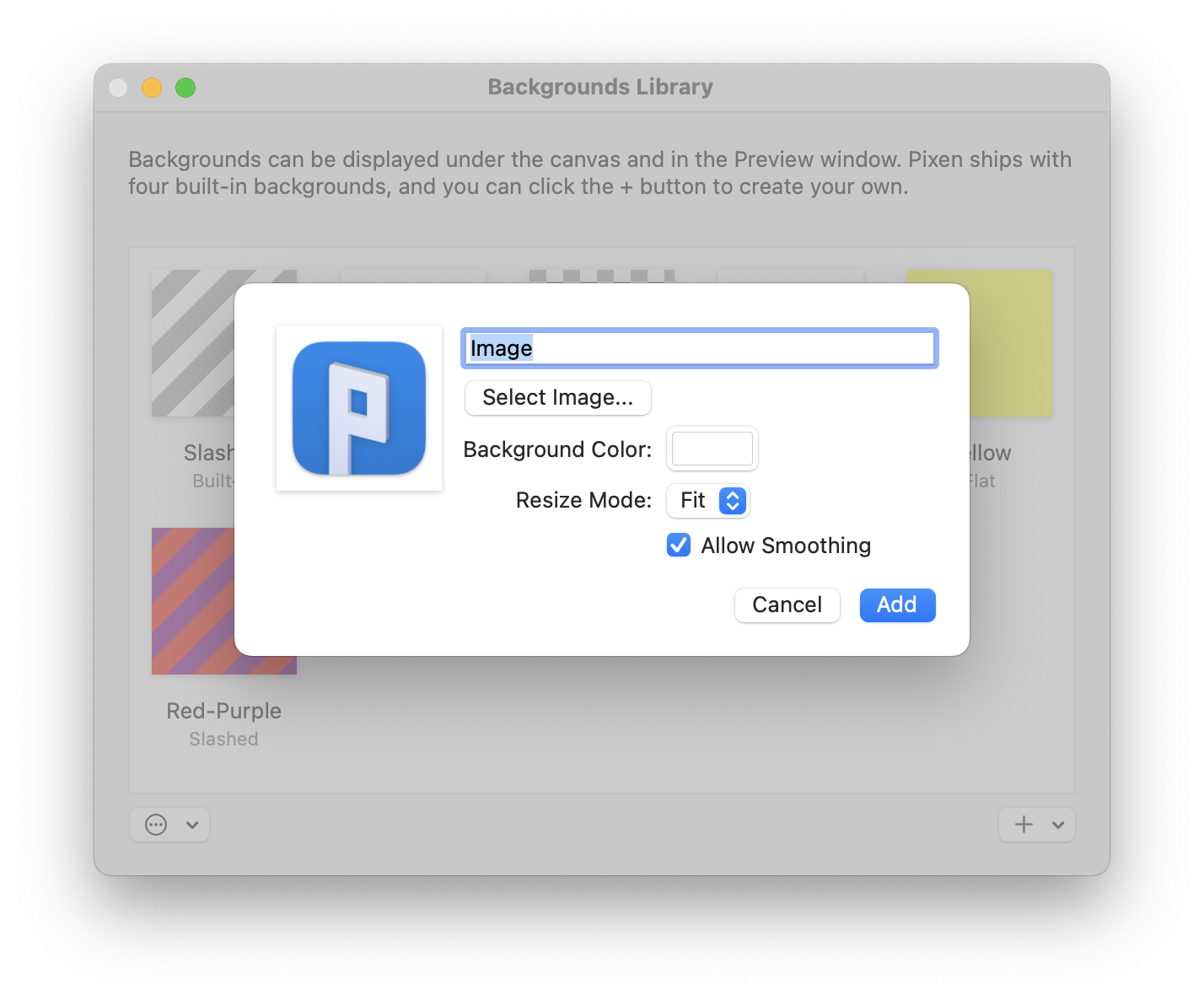Open the Background Color swatch picker
Screen dimensions: 1204x1000
point(712,449)
